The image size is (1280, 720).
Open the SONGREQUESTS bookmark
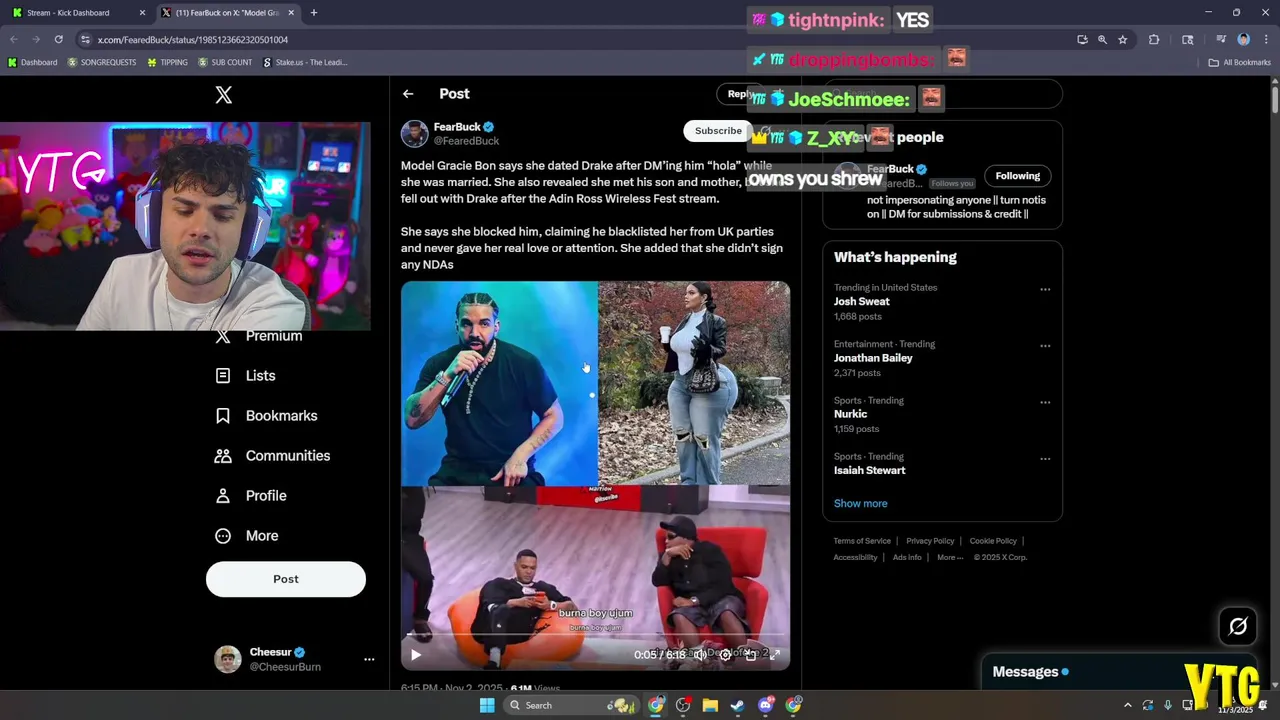(x=101, y=62)
